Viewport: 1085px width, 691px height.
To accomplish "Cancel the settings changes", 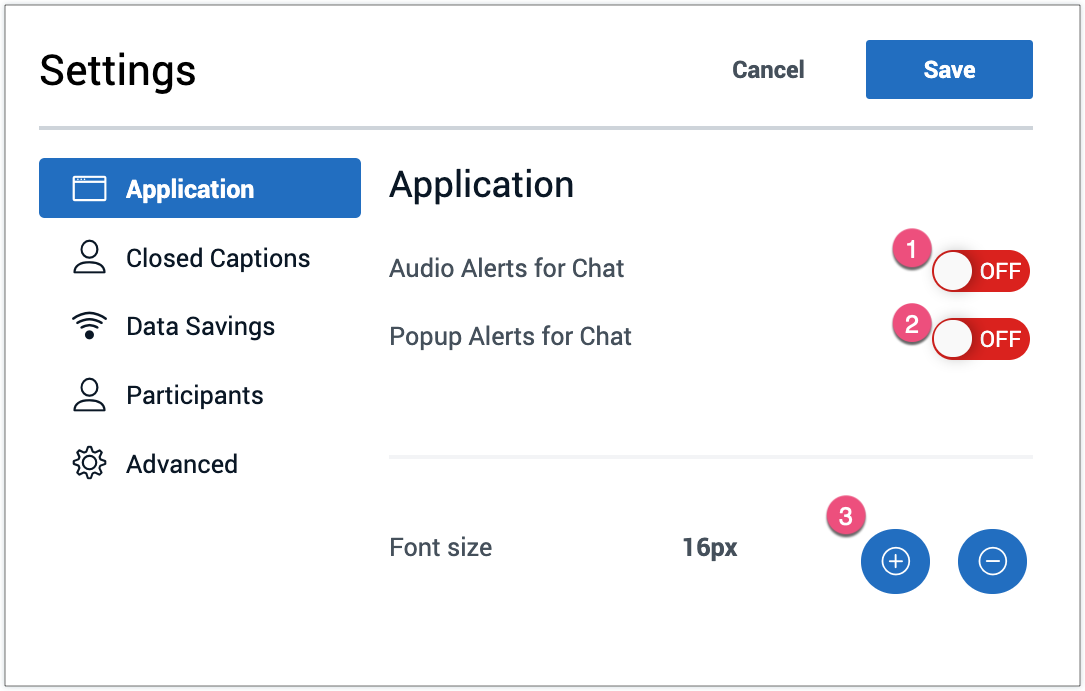I will tap(768, 70).
